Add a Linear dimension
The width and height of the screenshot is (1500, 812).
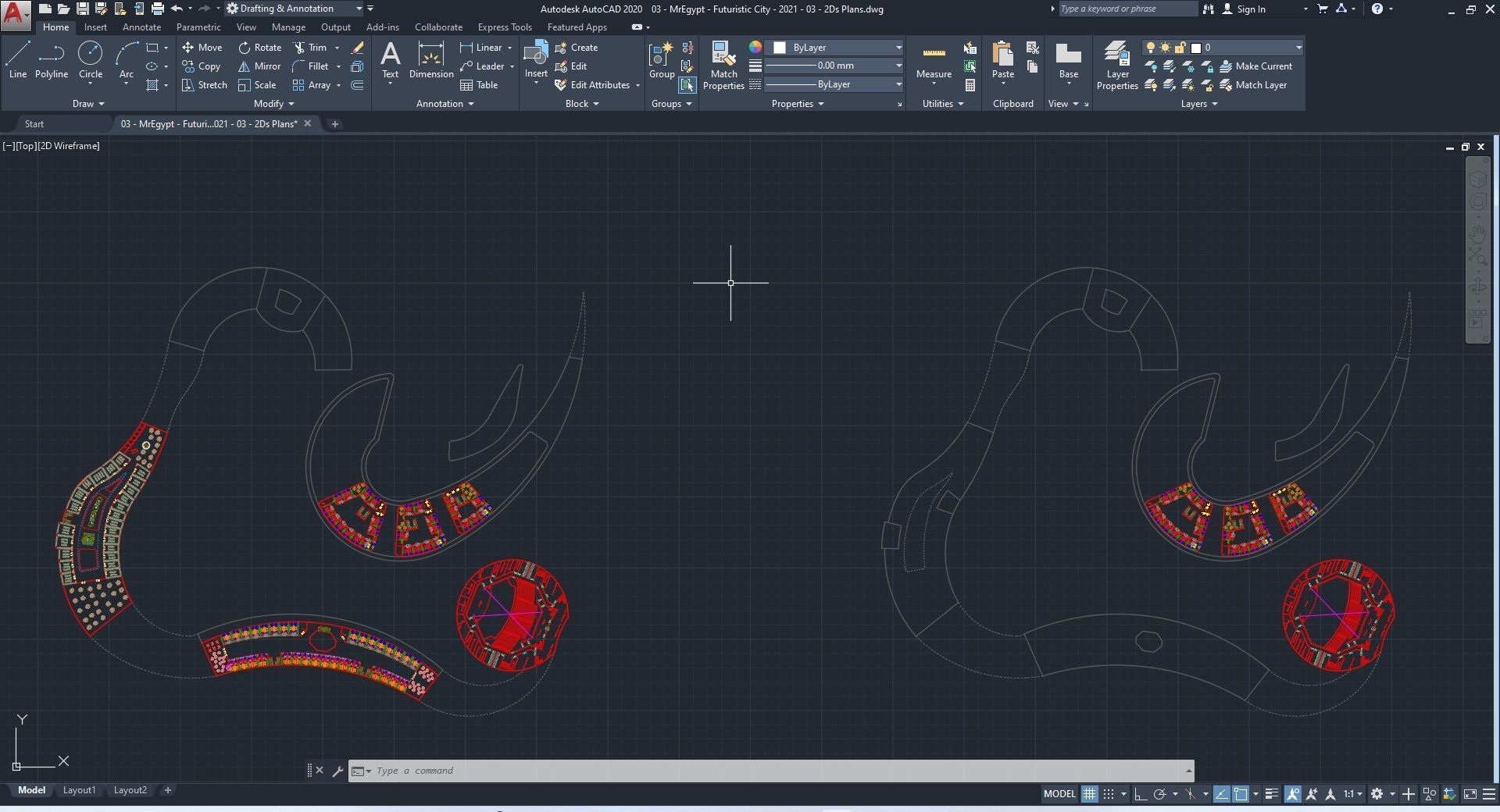(x=481, y=48)
